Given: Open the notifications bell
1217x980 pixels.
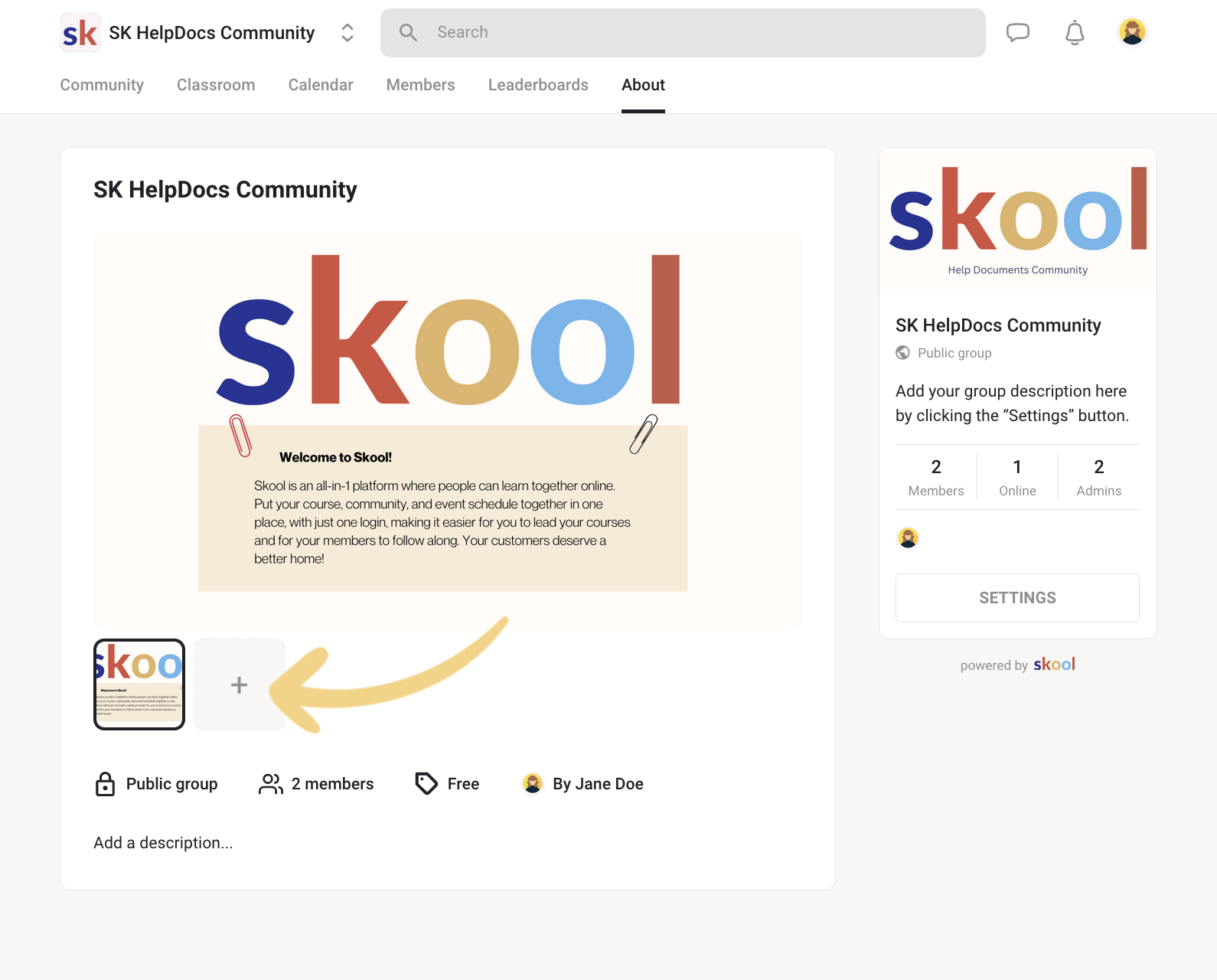Looking at the screenshot, I should pos(1075,32).
